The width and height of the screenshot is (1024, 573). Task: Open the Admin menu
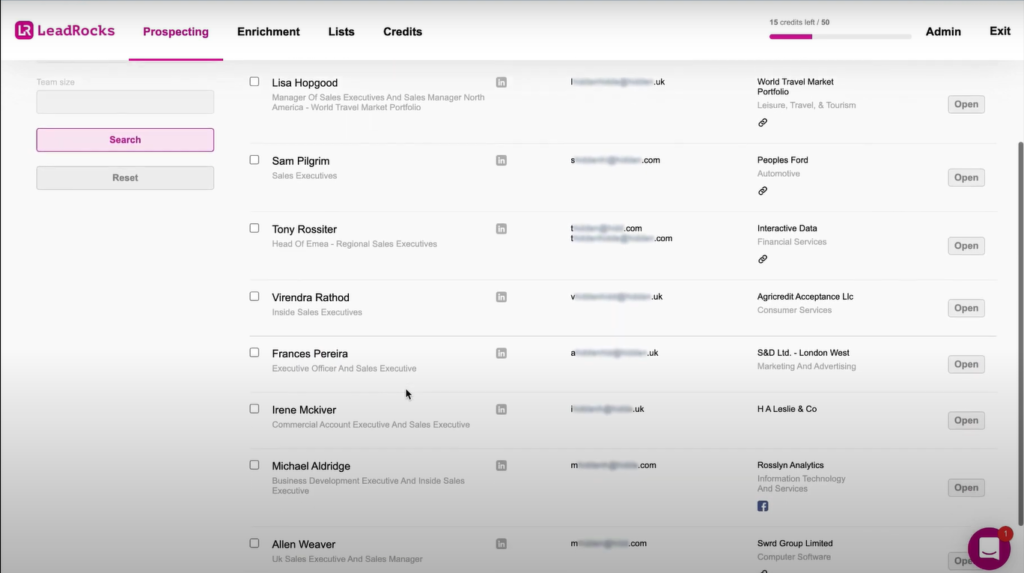click(943, 32)
